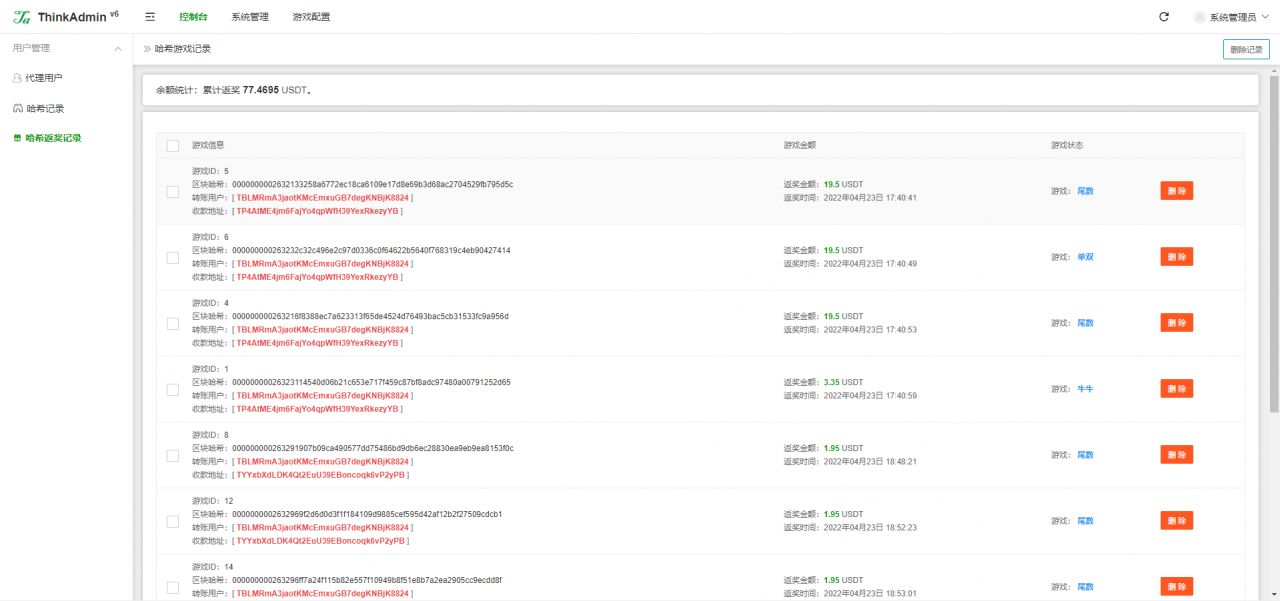Open the 系统管理 top menu
Image resolution: width=1280 pixels, height=601 pixels.
[249, 17]
